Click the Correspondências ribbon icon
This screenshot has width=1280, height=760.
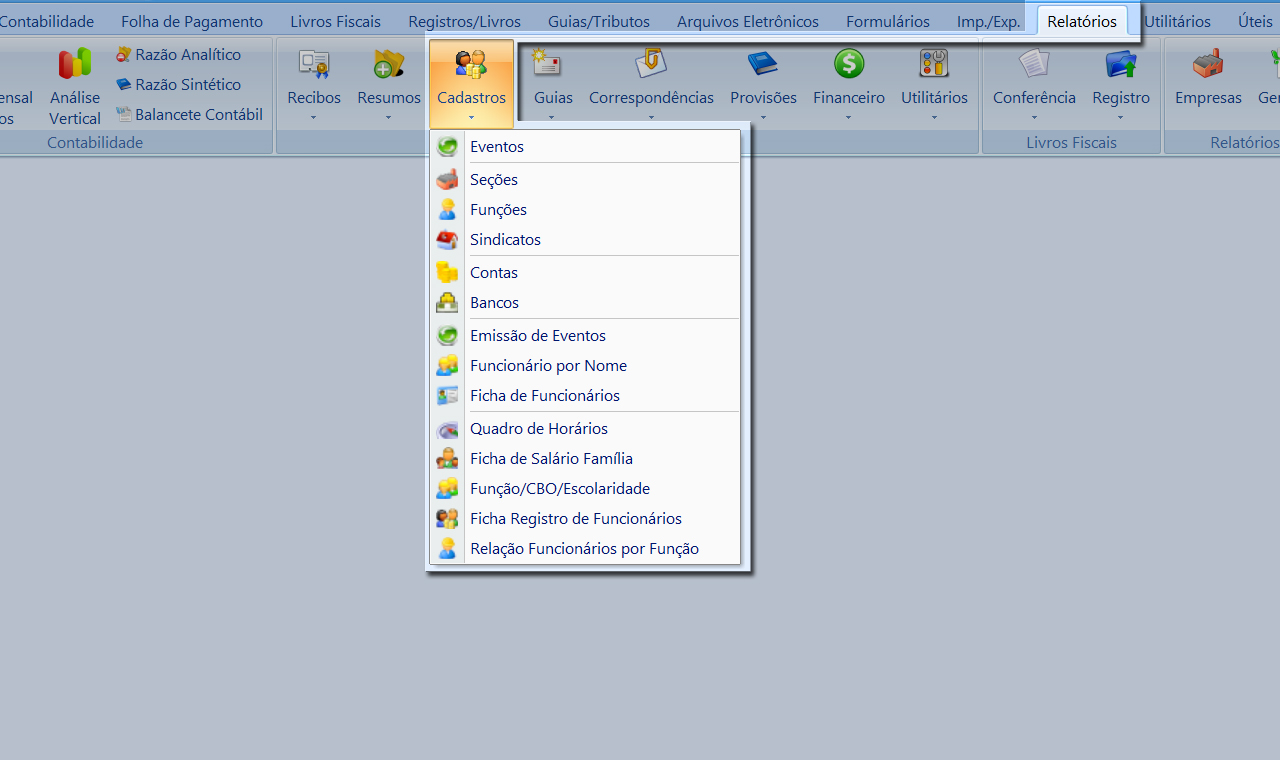coord(651,64)
